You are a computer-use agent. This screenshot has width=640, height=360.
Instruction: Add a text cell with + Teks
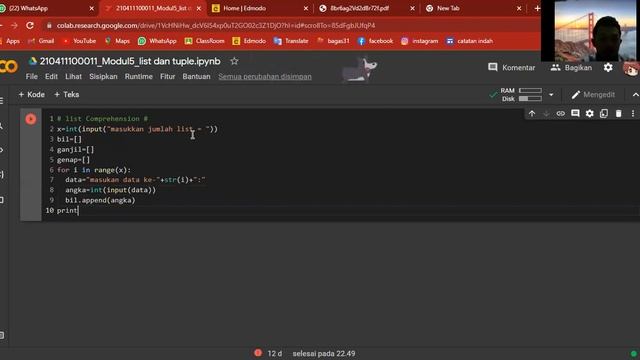67,95
